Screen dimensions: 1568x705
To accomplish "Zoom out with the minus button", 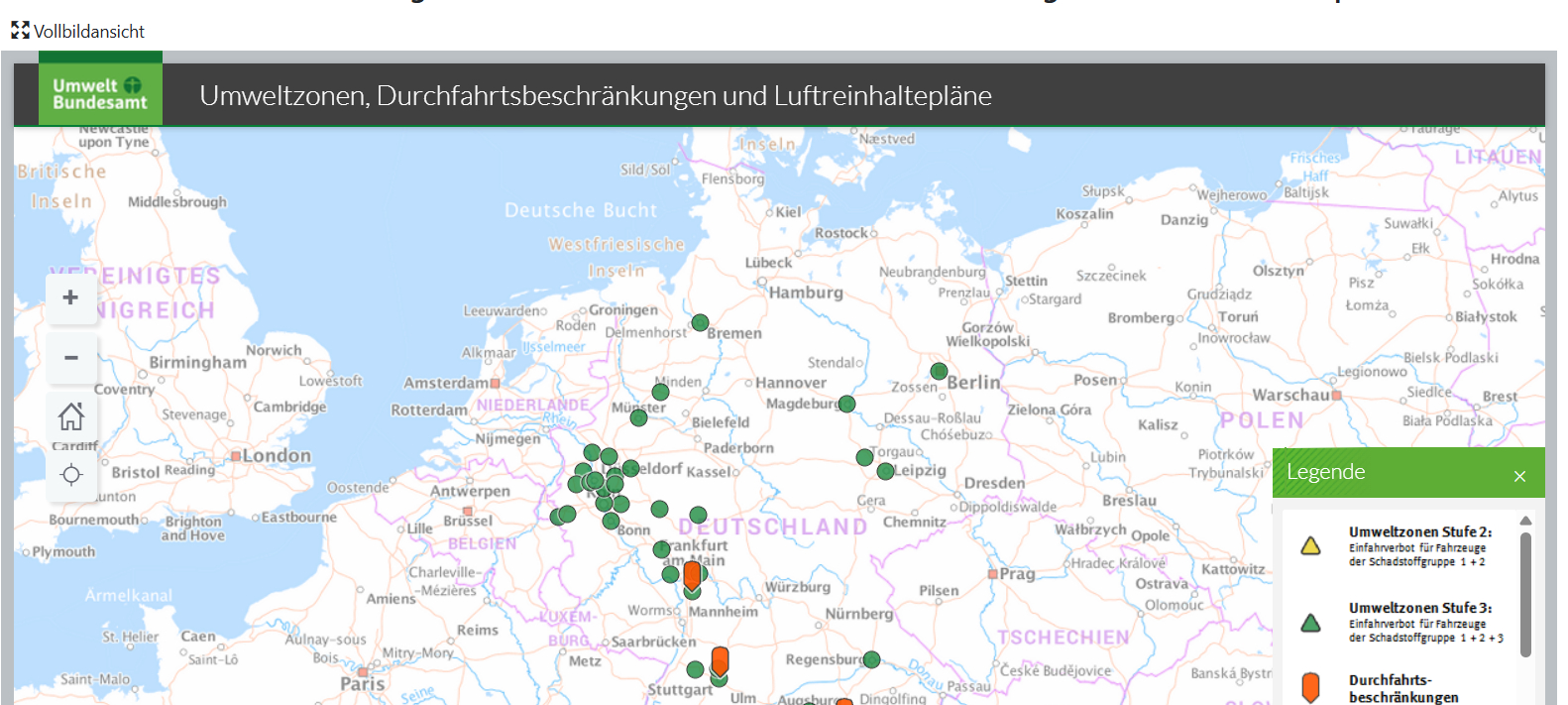I will [x=70, y=357].
